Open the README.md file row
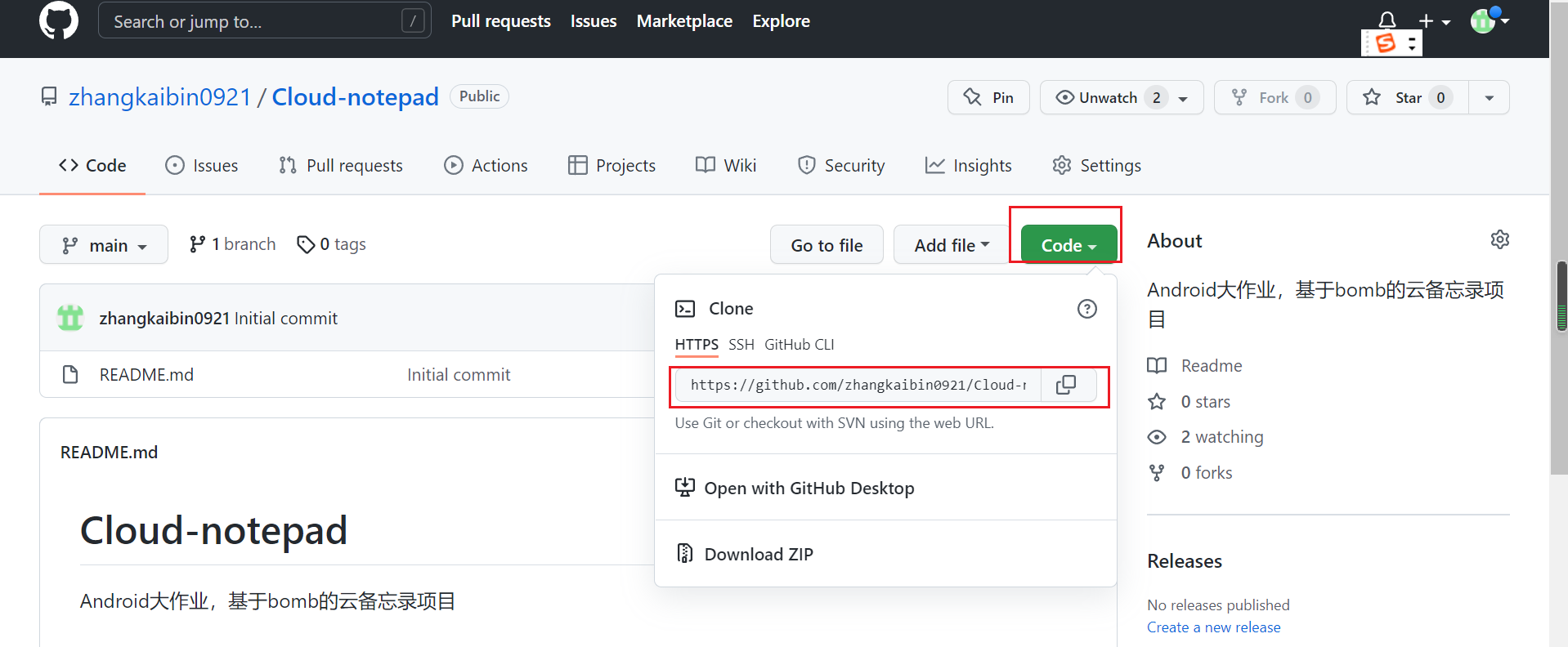This screenshot has width=1568, height=647. point(146,375)
